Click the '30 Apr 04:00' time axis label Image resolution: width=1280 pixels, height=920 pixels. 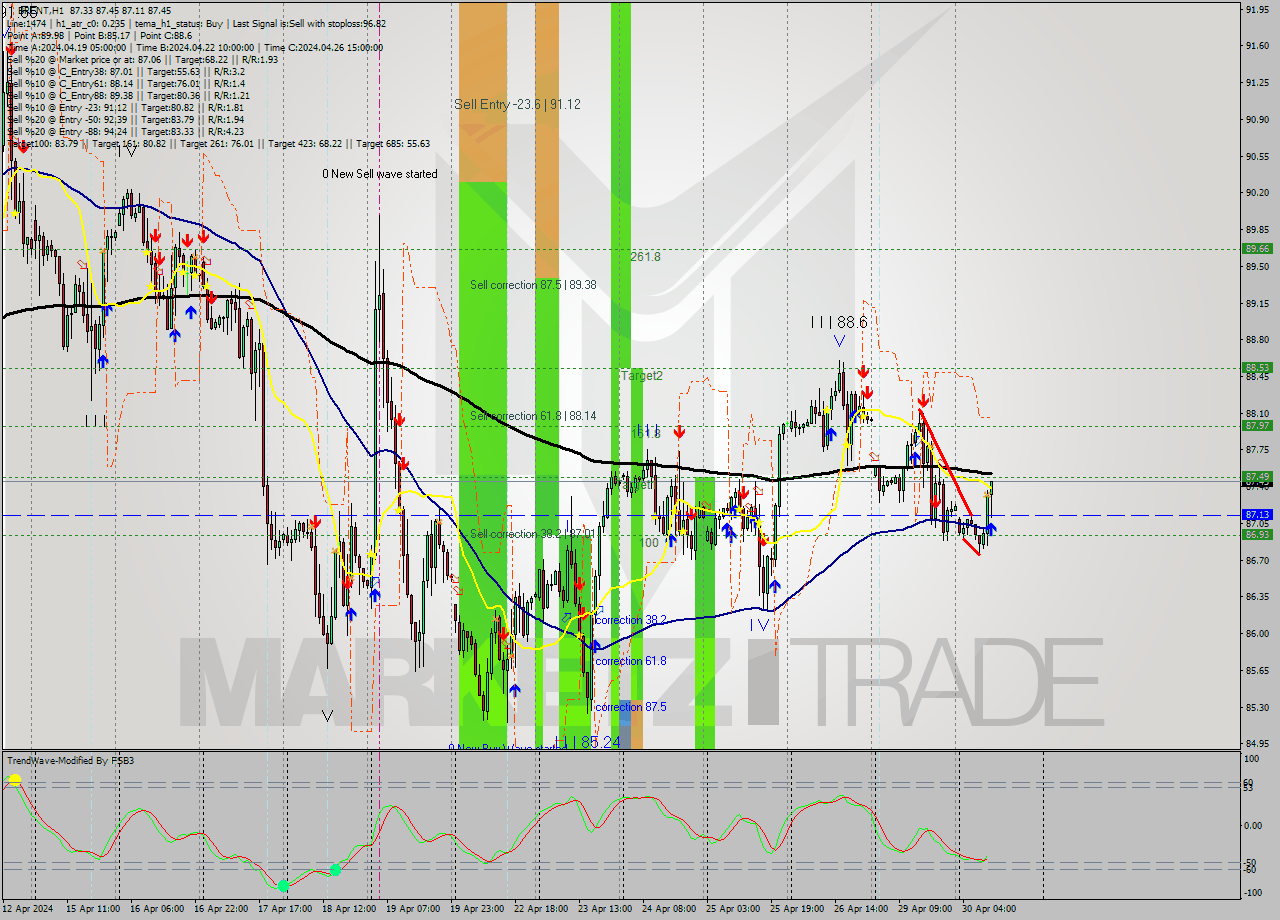(x=989, y=909)
